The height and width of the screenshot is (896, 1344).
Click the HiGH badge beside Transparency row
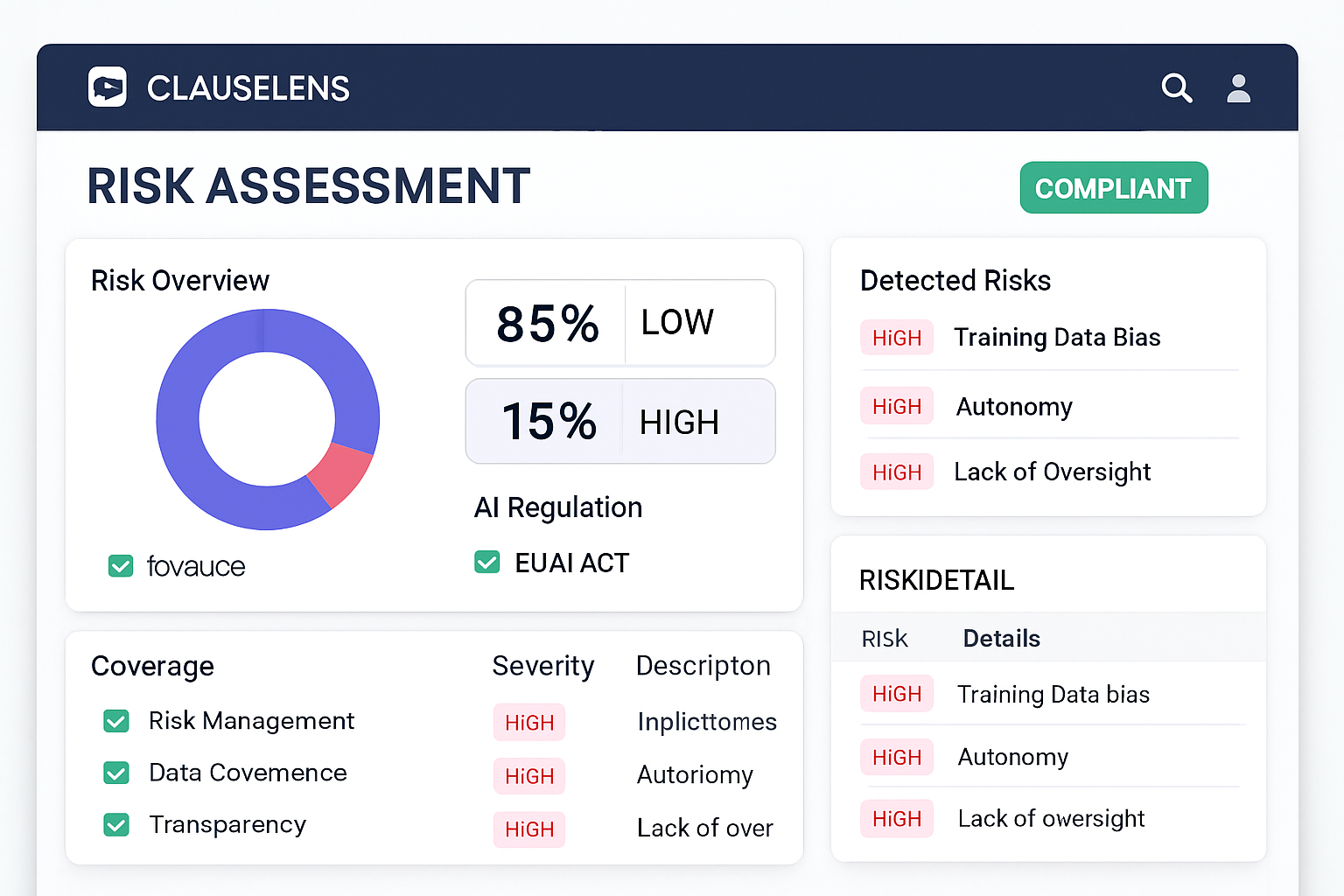pyautogui.click(x=528, y=829)
